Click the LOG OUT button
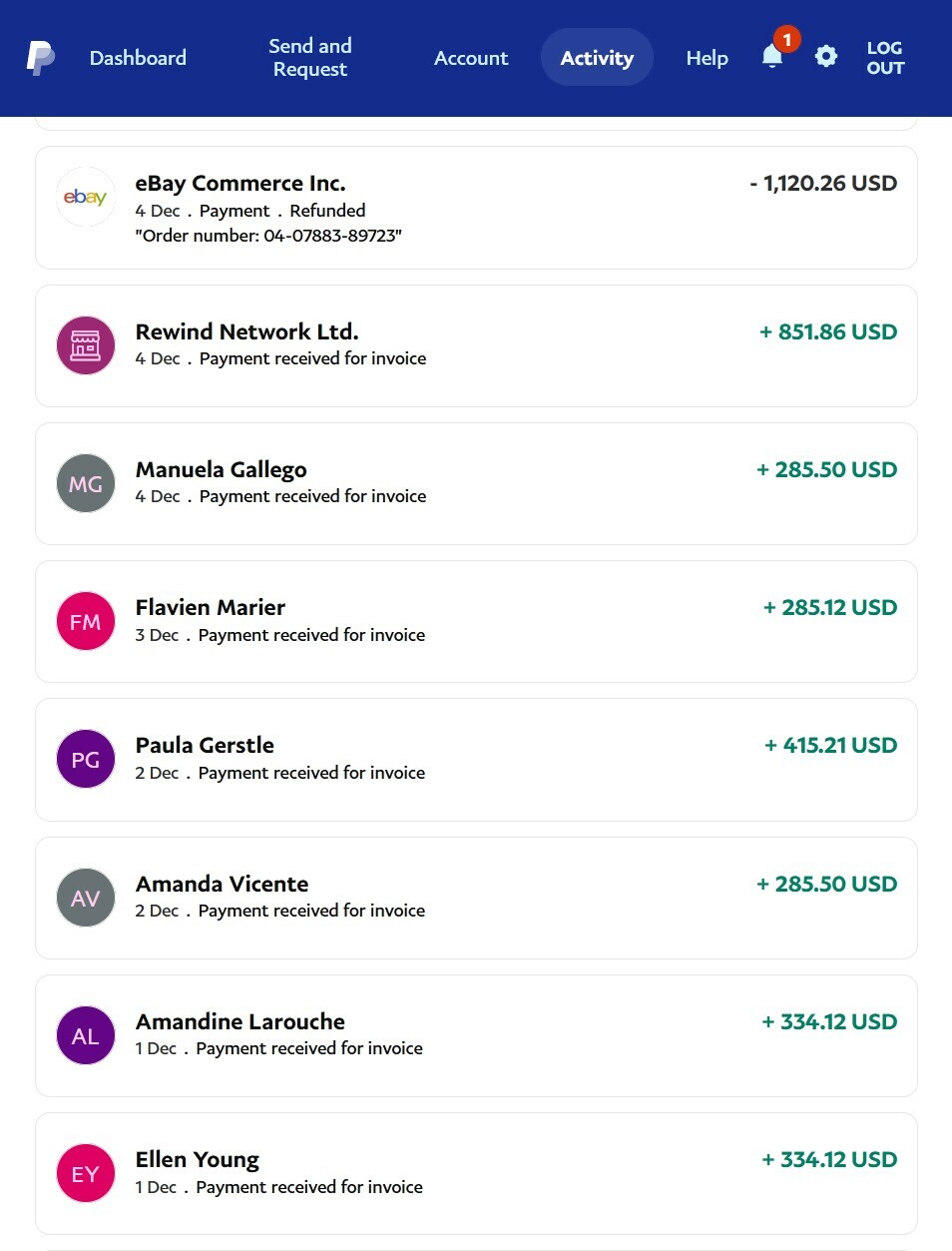This screenshot has width=952, height=1251. [x=885, y=58]
